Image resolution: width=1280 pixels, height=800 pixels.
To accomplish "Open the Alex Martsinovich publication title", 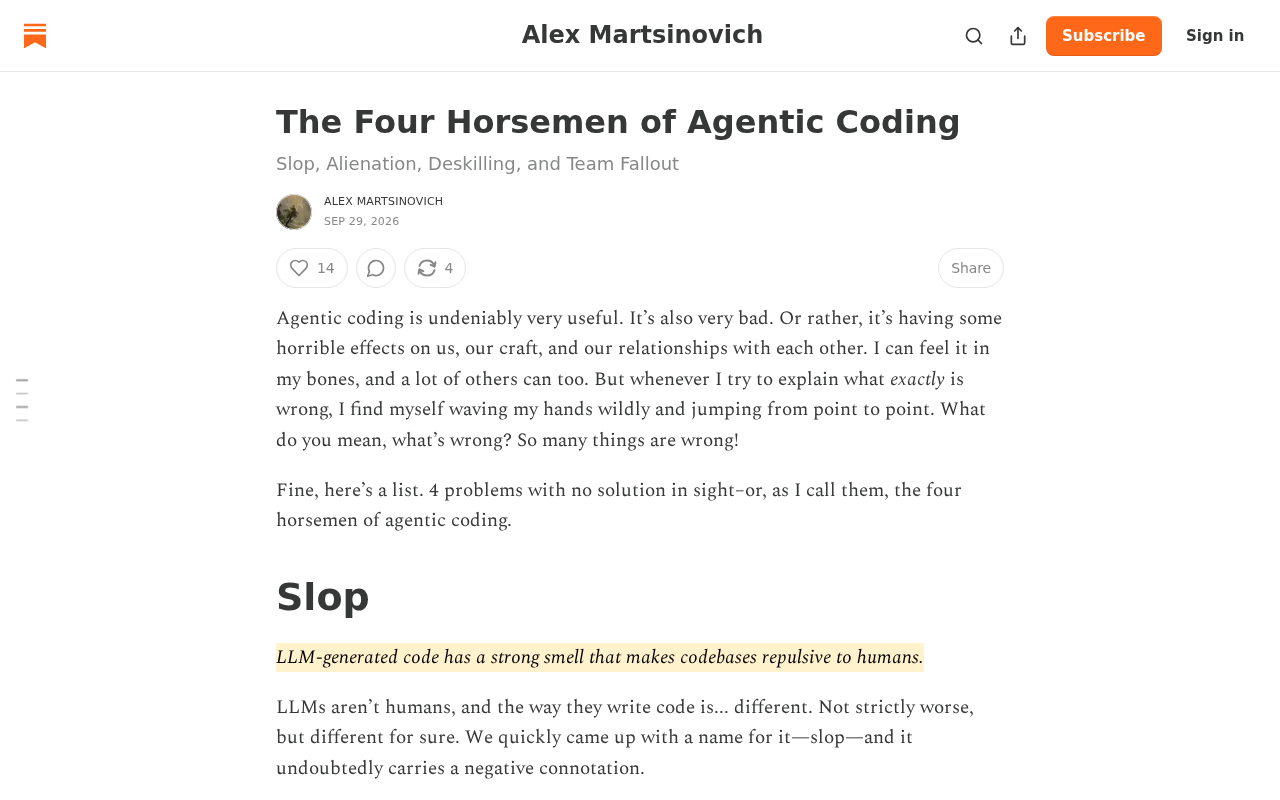I will click(642, 35).
